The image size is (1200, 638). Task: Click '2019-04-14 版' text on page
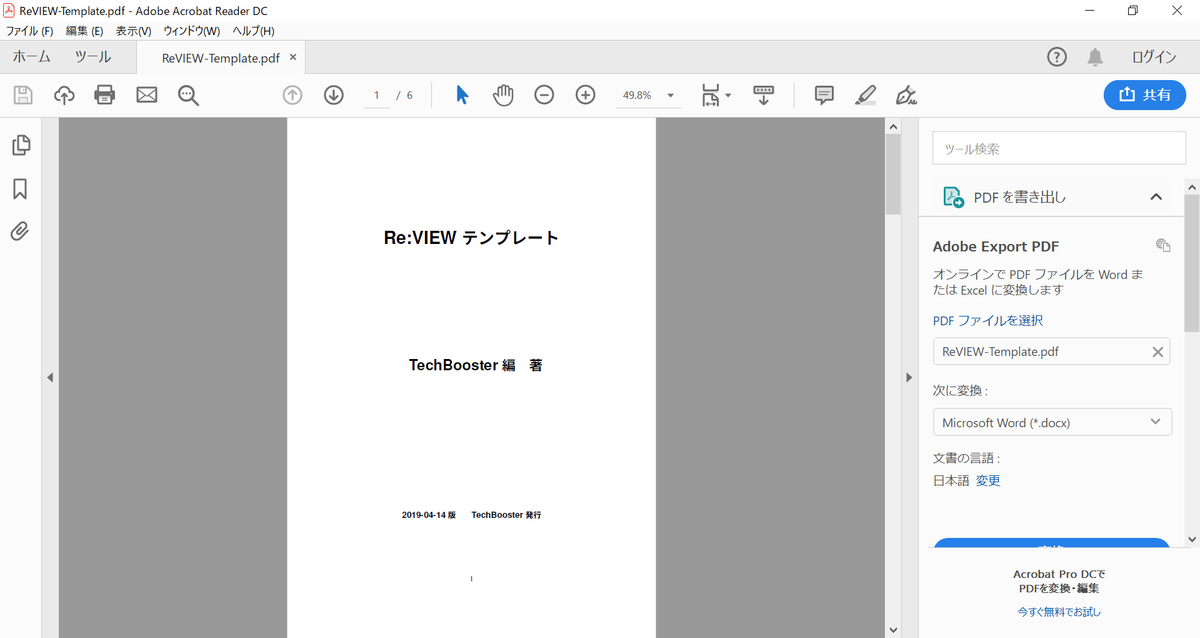point(429,515)
